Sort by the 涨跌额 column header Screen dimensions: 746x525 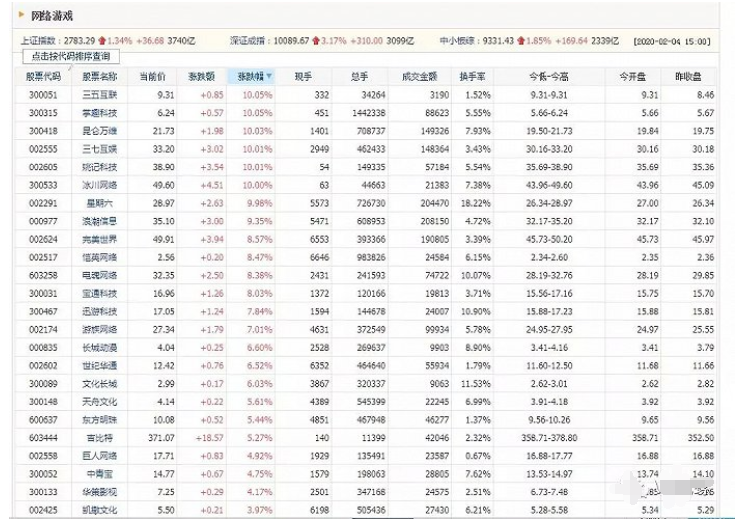(202, 77)
